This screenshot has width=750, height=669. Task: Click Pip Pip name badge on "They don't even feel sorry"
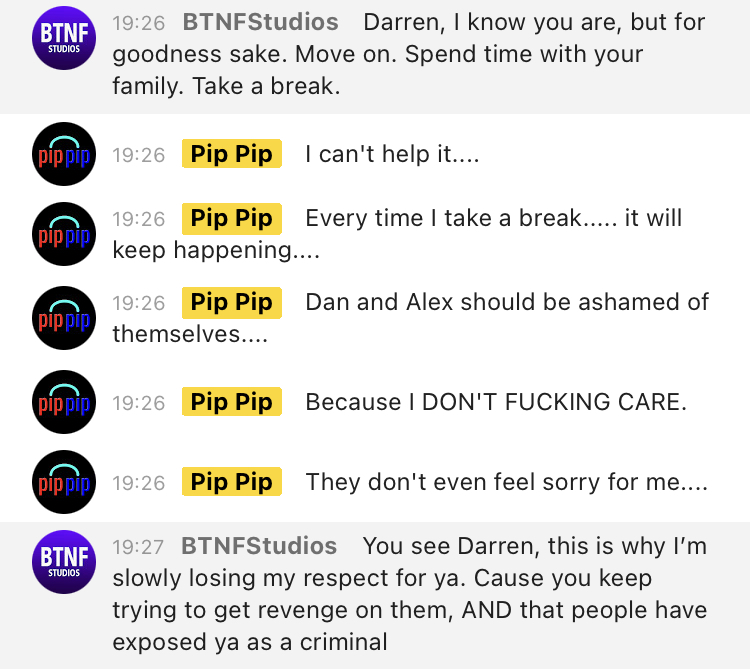click(232, 482)
